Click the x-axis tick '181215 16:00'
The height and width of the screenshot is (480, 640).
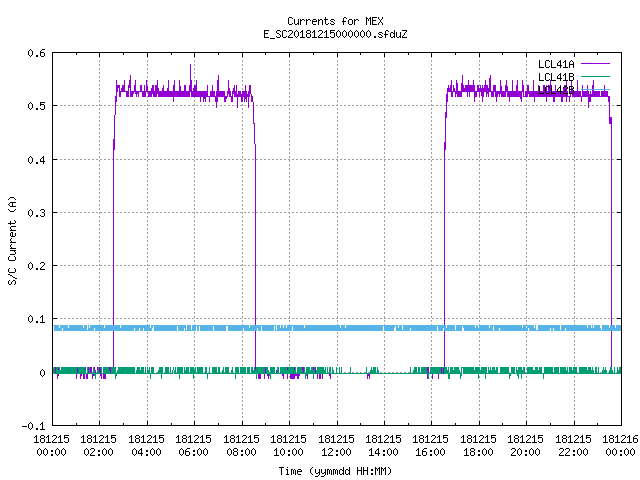431,446
